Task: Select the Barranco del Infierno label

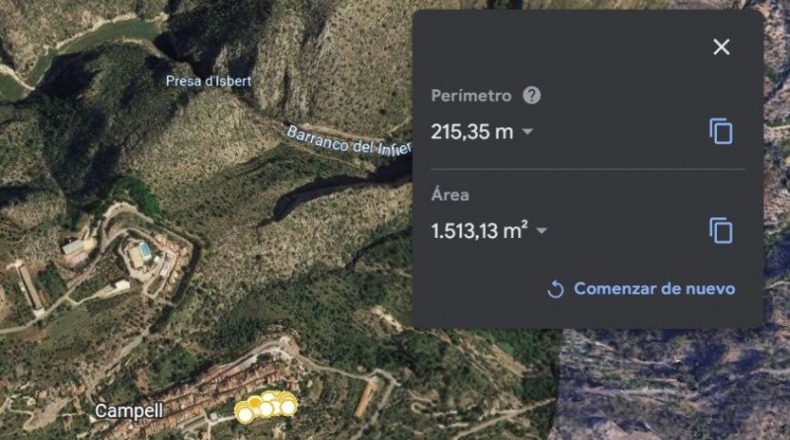Action: coord(349,142)
